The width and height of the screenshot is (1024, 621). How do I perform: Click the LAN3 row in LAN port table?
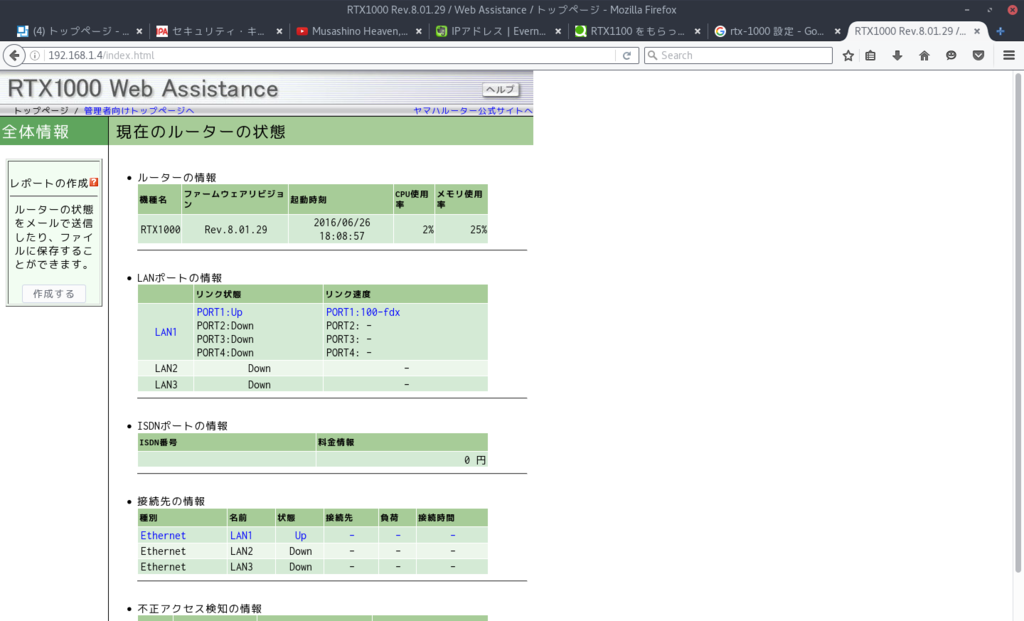point(312,385)
